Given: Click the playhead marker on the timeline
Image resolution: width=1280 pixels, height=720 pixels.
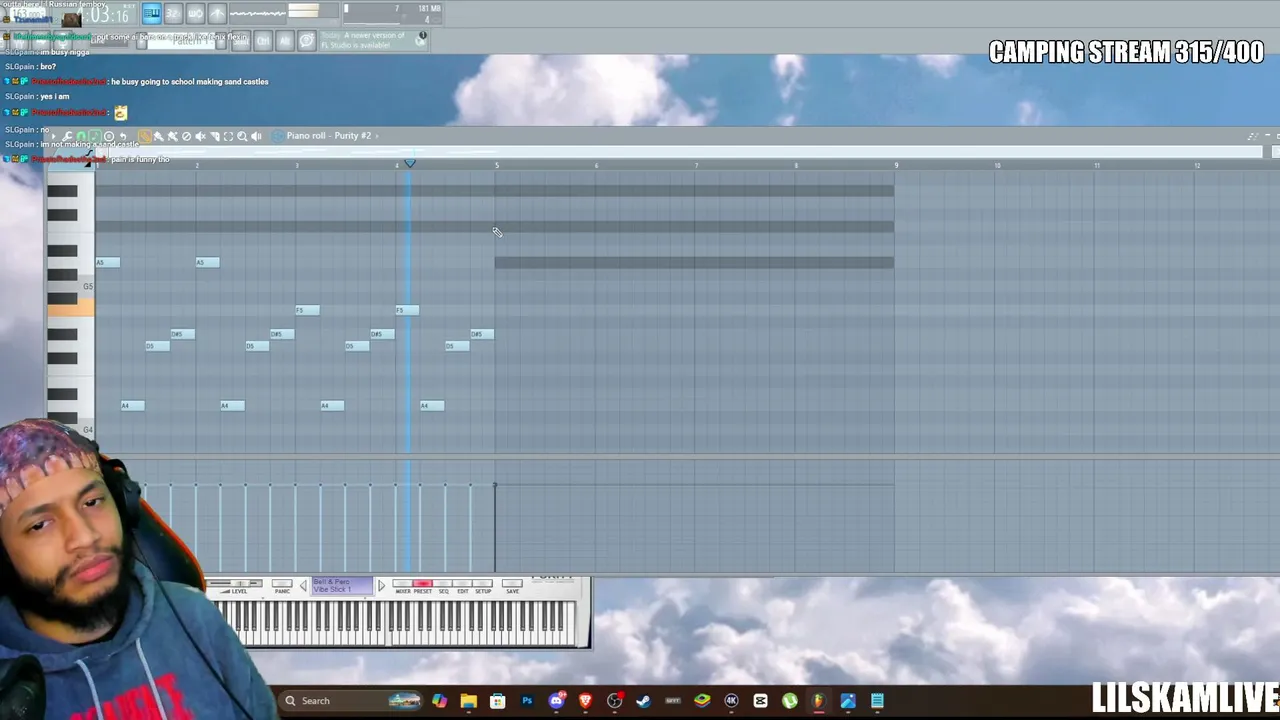Looking at the screenshot, I should click(410, 163).
